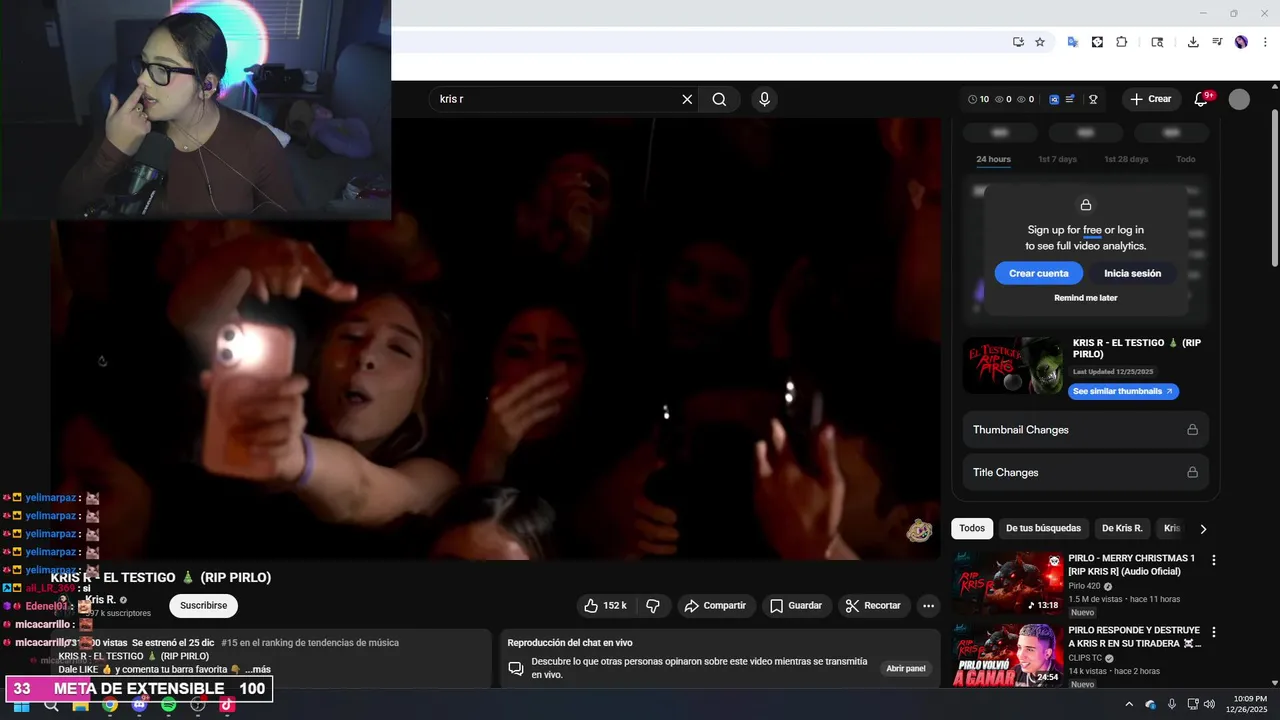The width and height of the screenshot is (1280, 720).
Task: Open the black-and-white tag extension icon
Action: pyautogui.click(x=1097, y=42)
